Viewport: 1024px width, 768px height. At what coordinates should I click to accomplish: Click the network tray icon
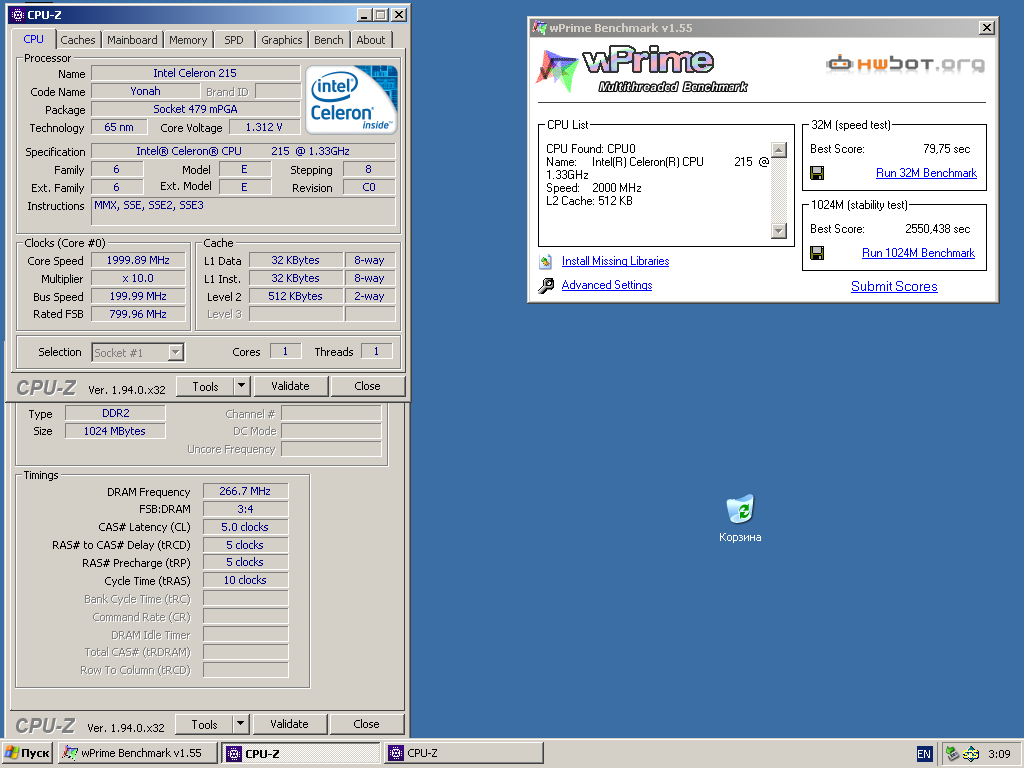click(x=952, y=754)
